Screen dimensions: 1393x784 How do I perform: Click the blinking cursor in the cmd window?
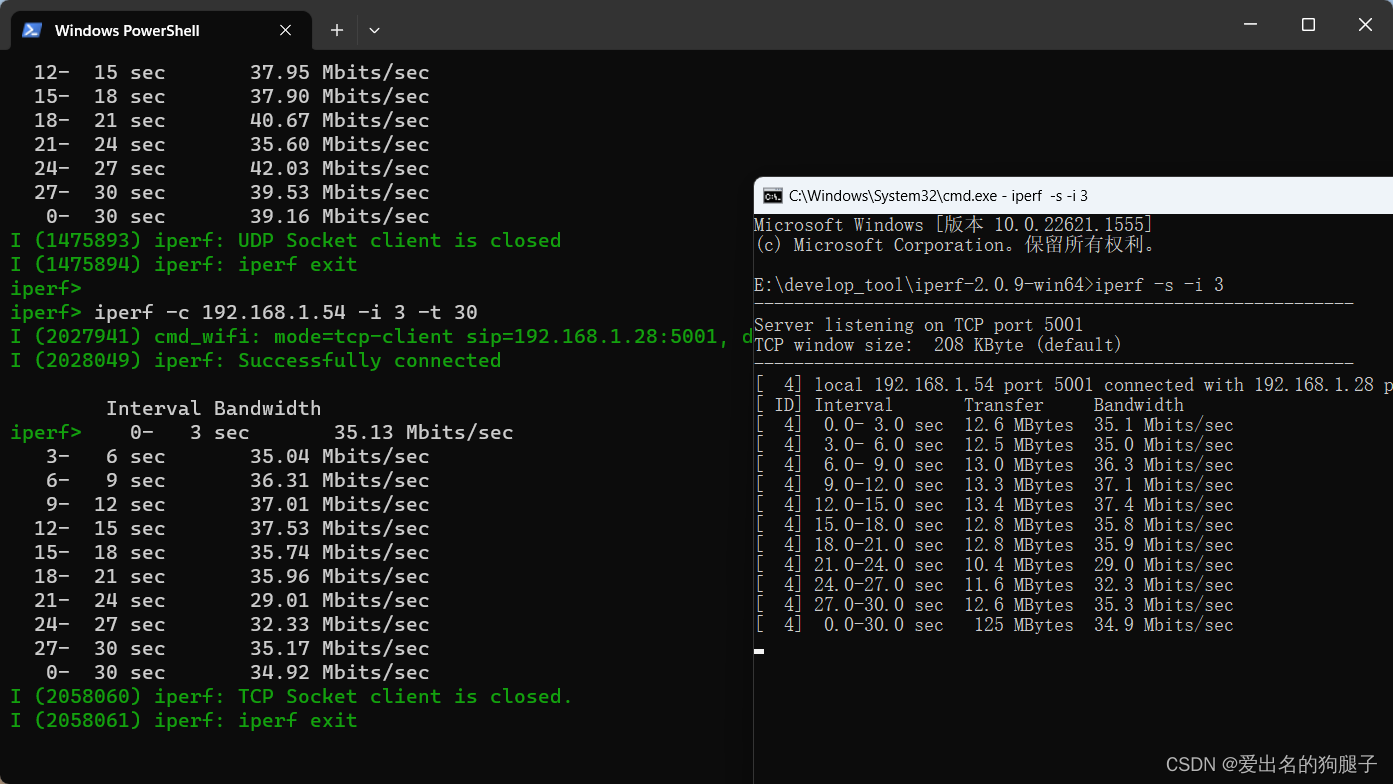(x=759, y=651)
